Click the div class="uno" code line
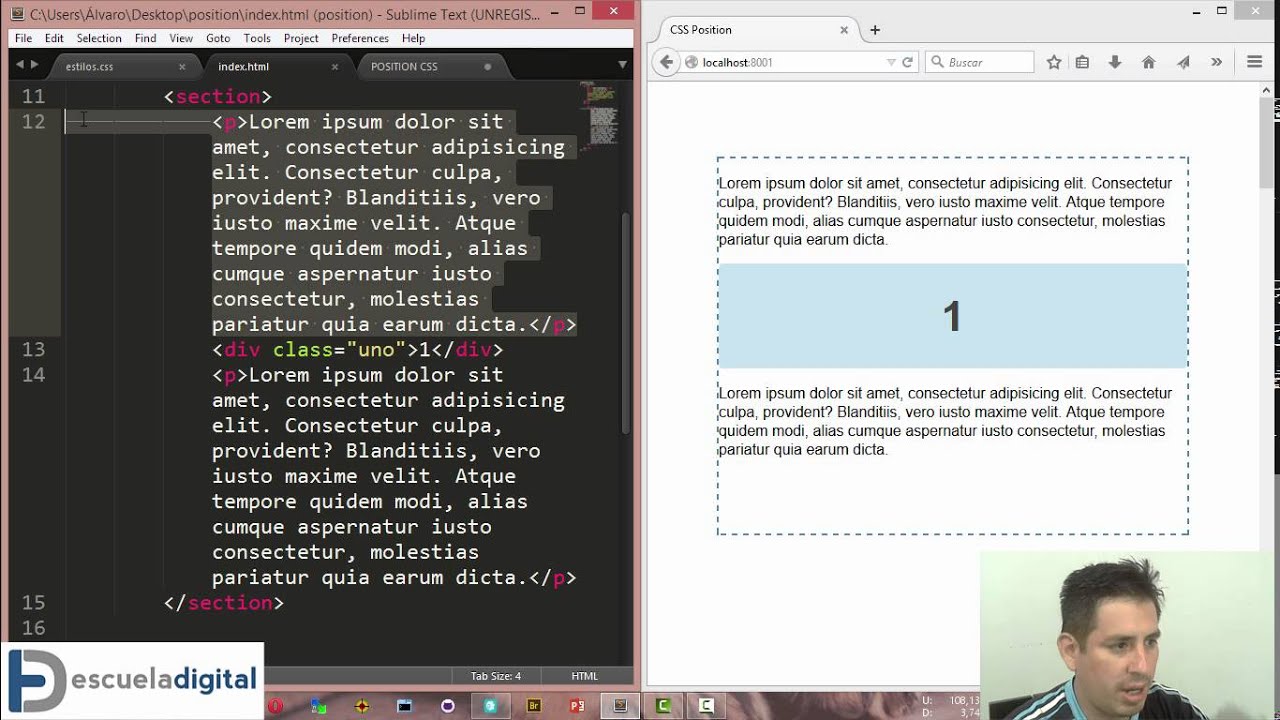 tap(357, 349)
